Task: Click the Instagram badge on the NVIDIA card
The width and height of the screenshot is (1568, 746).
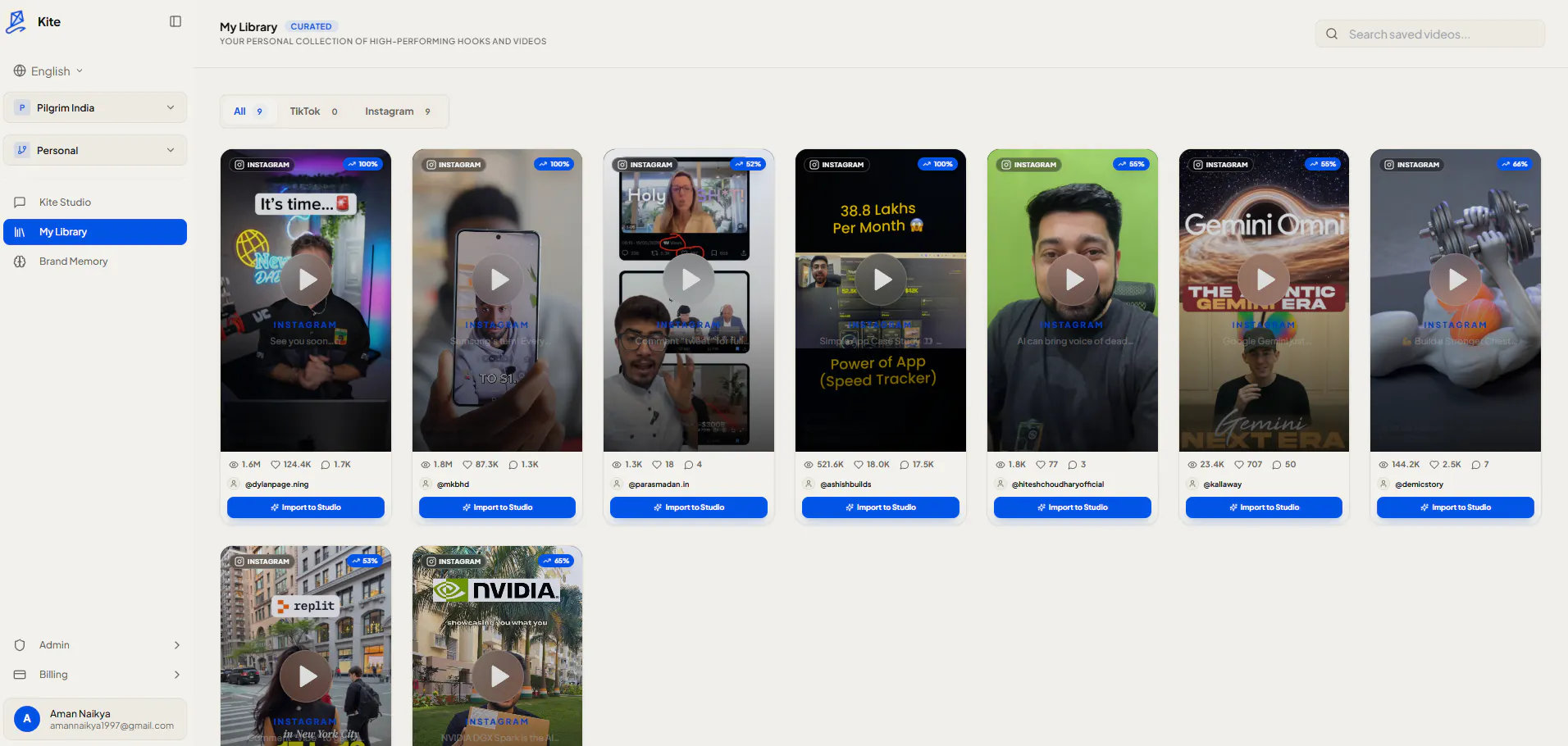Action: point(454,562)
